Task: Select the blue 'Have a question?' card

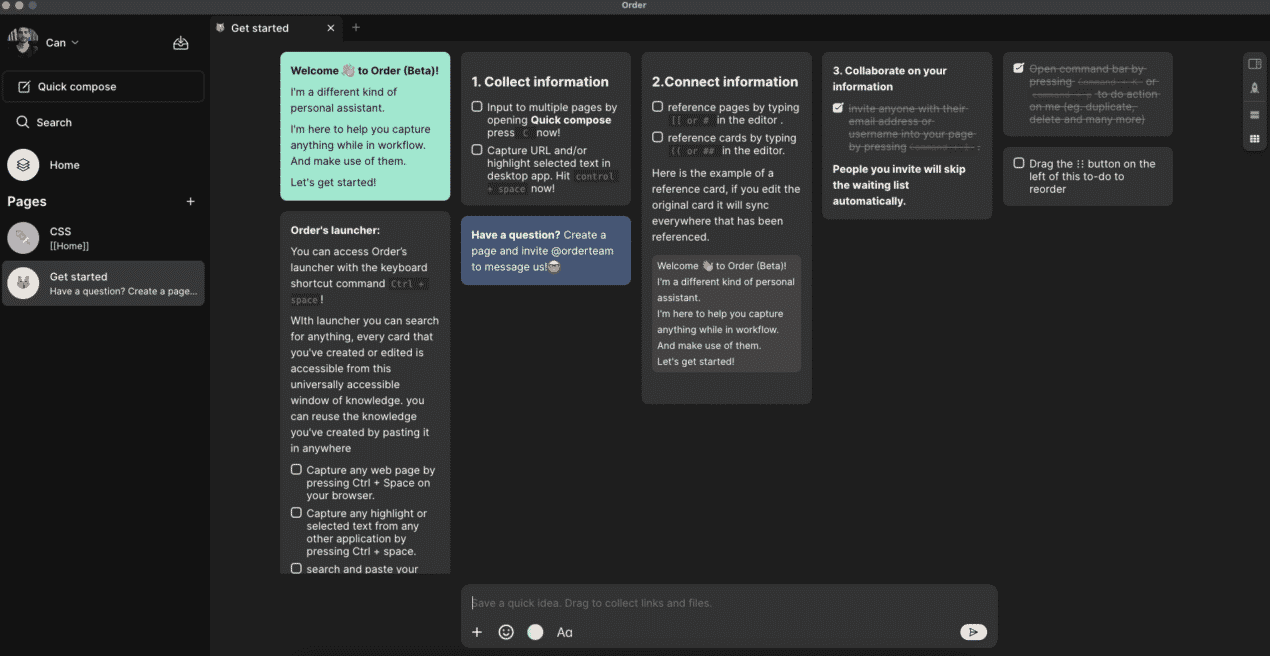Action: click(x=546, y=251)
